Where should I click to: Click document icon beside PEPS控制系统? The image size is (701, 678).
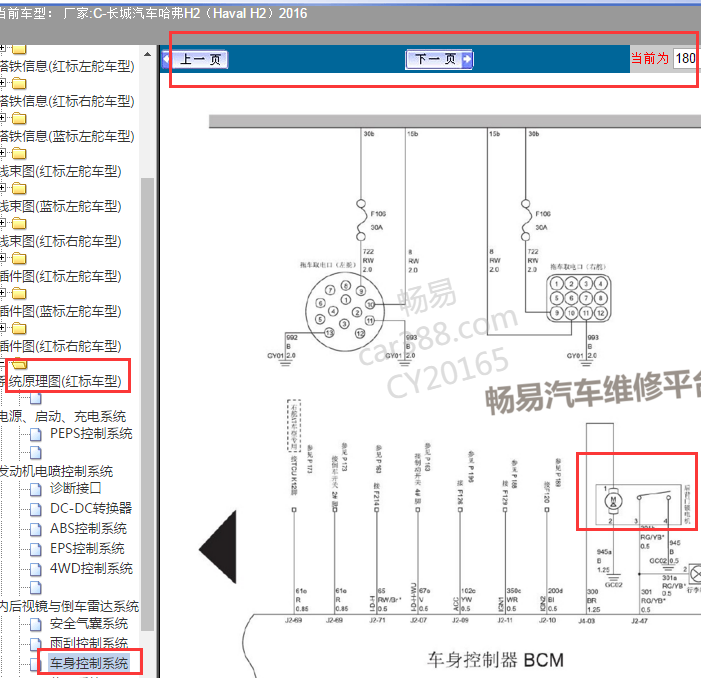coord(36,434)
